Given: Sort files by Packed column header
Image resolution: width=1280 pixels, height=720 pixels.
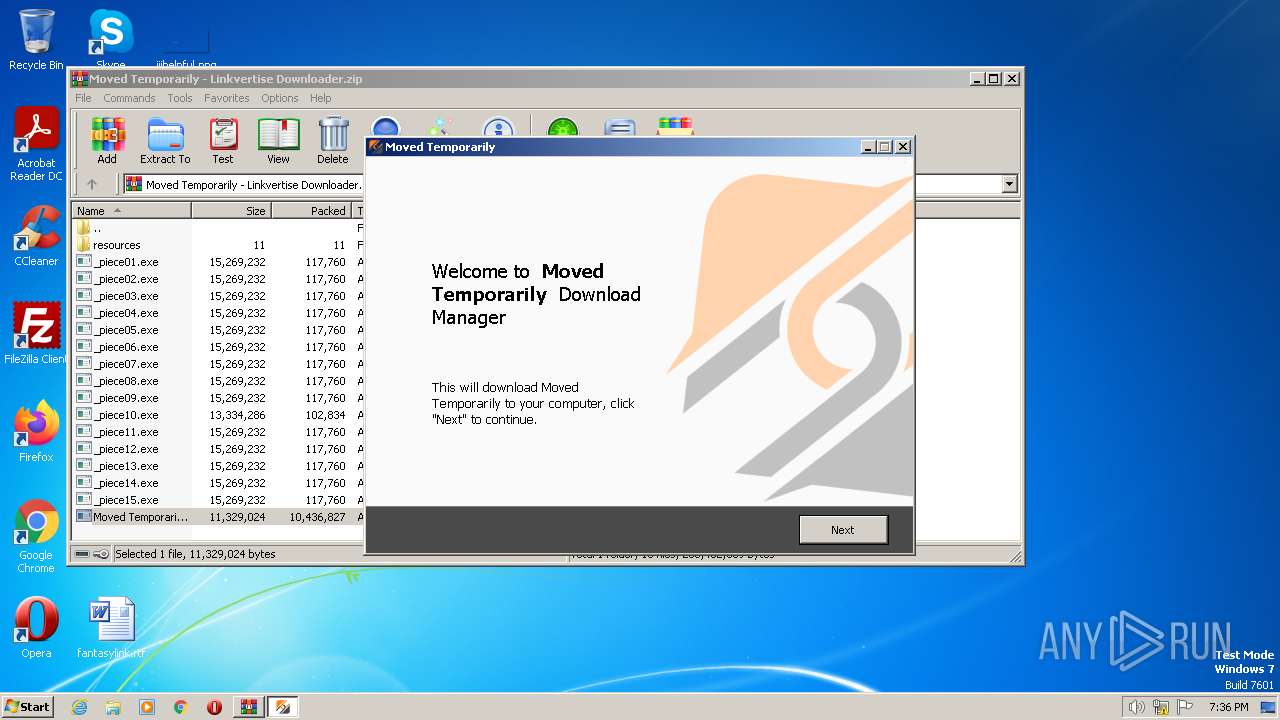Looking at the screenshot, I should [311, 211].
